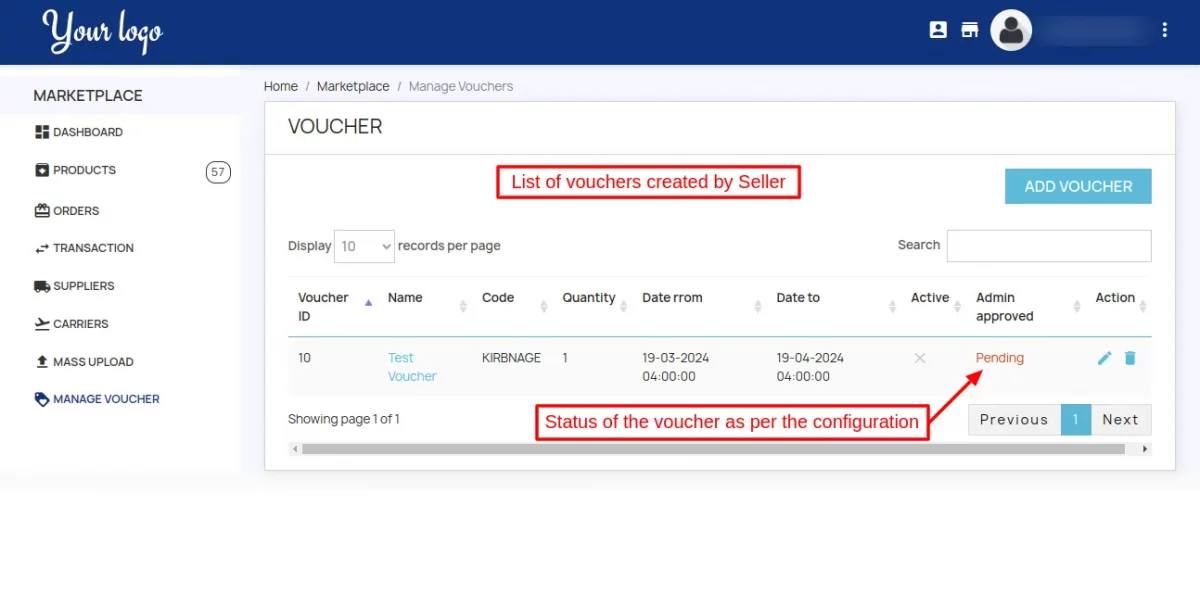Click the pencil edit icon for Test Voucher
Screen dimensions: 1200x606
tap(1104, 358)
